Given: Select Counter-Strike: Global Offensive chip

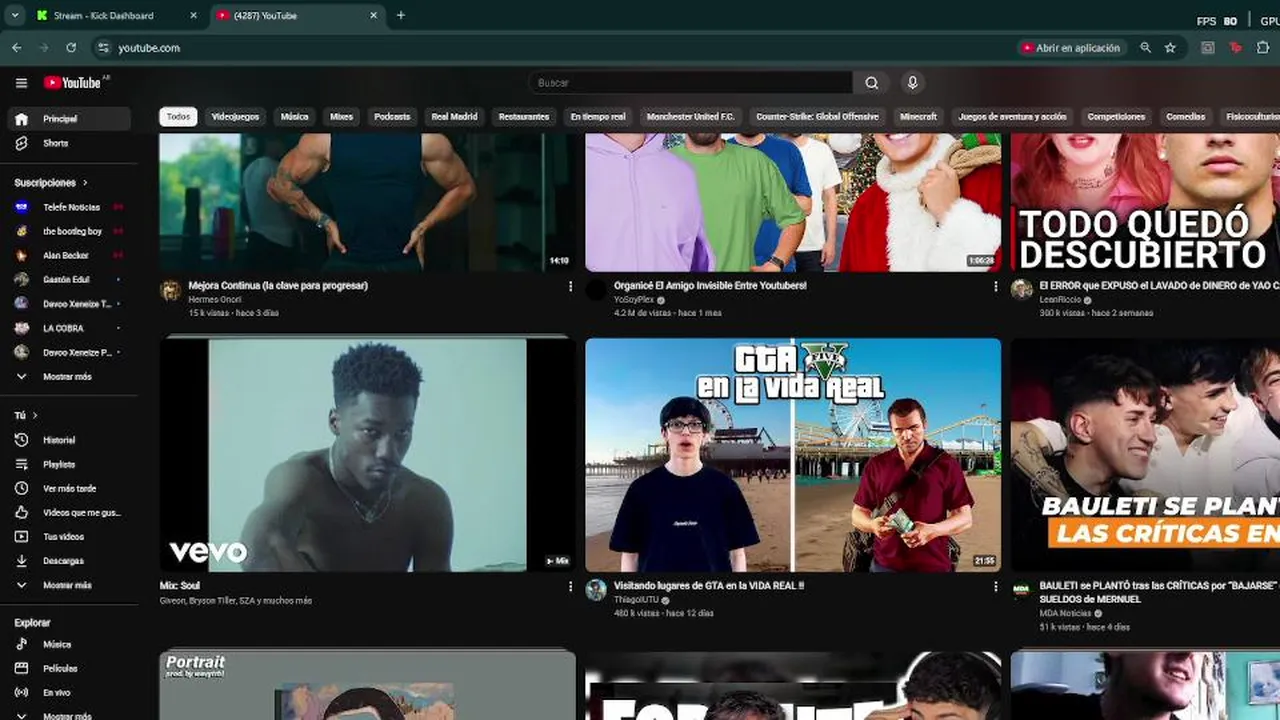Looking at the screenshot, I should coord(817,117).
